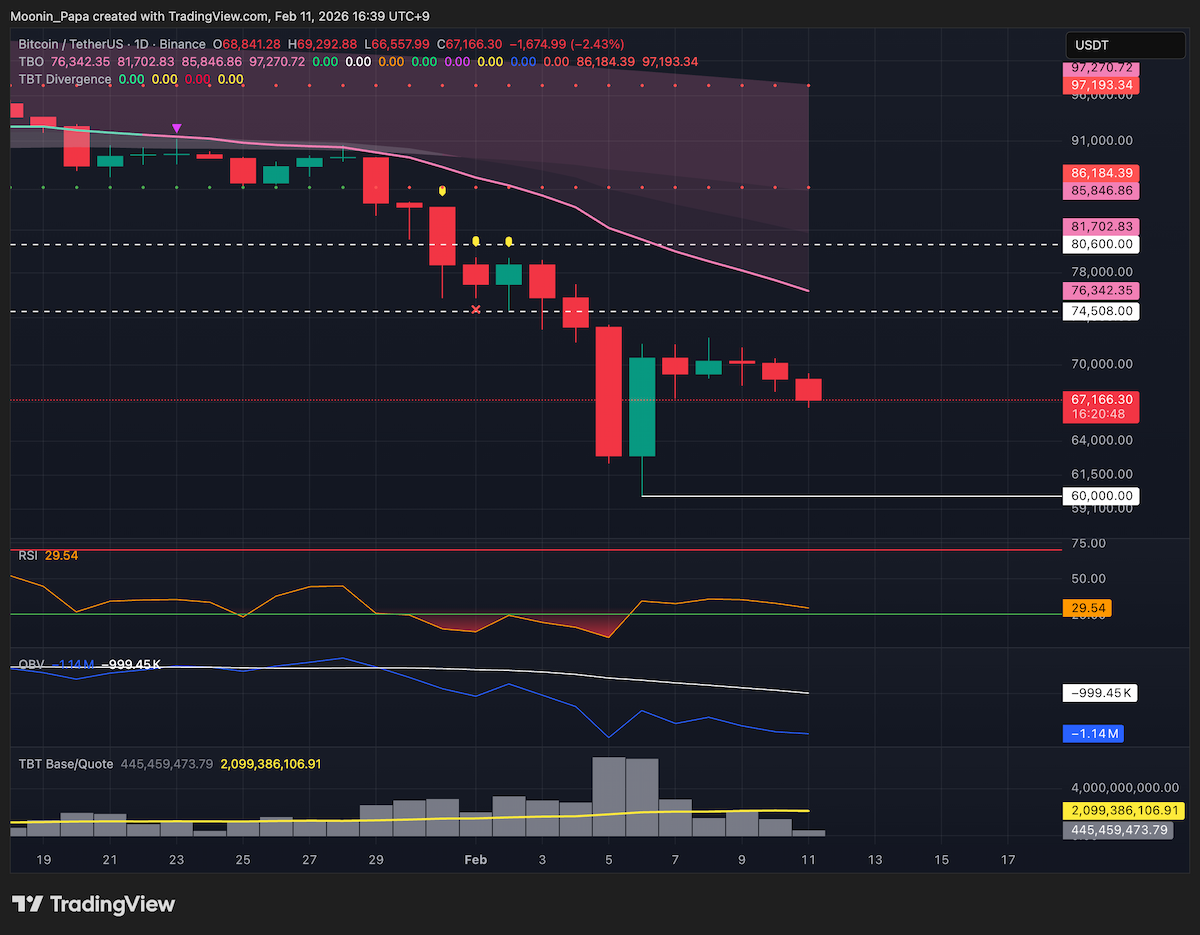Click the 19 date on the time axis
The height and width of the screenshot is (935, 1200).
tap(44, 859)
